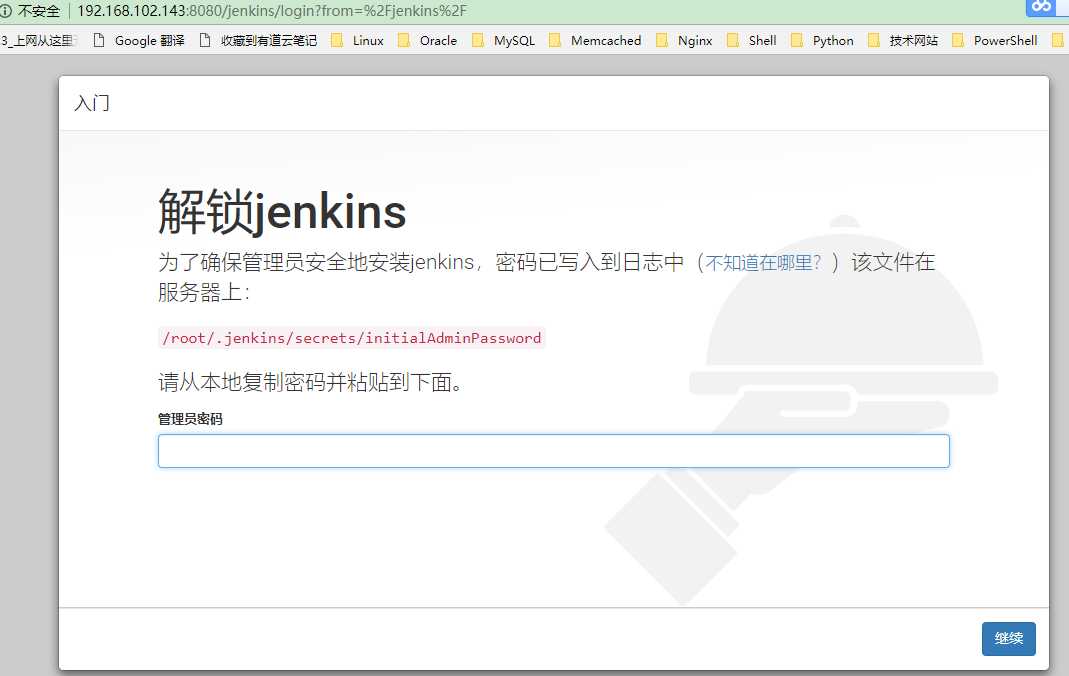Open the 技术网站 bookmark folder
The height and width of the screenshot is (676, 1069).
[x=903, y=41]
